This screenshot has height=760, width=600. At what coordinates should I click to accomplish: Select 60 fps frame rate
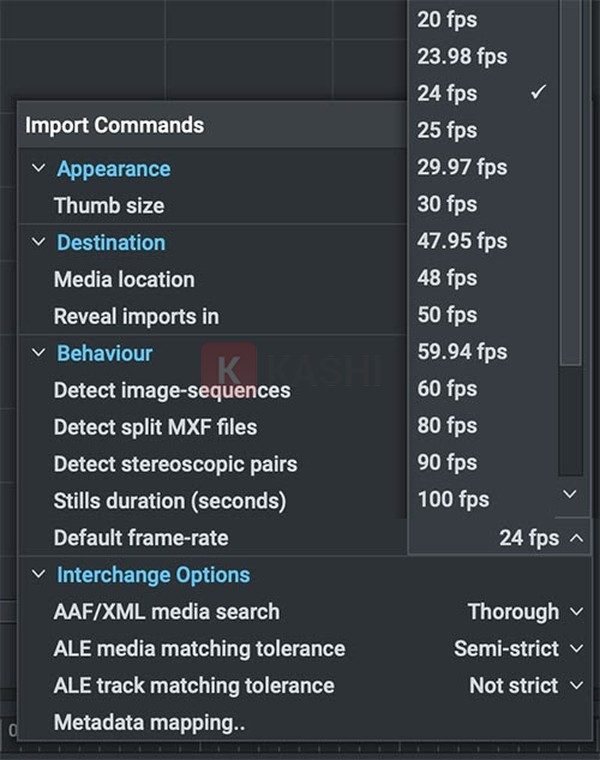[448, 389]
